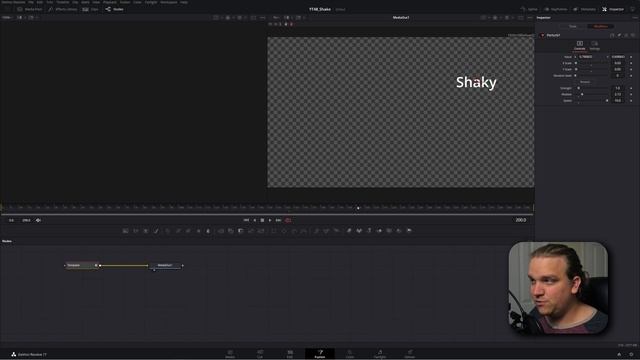Open the Spline editor panel
The height and width of the screenshot is (360, 640).
[x=529, y=9]
